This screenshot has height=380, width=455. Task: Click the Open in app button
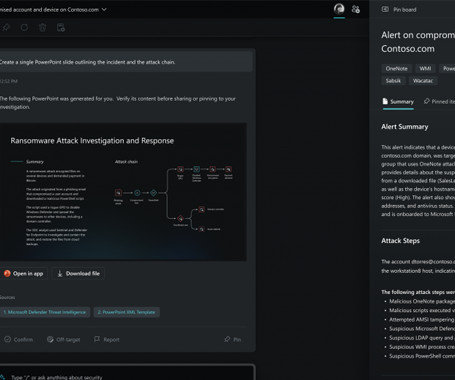pos(24,274)
